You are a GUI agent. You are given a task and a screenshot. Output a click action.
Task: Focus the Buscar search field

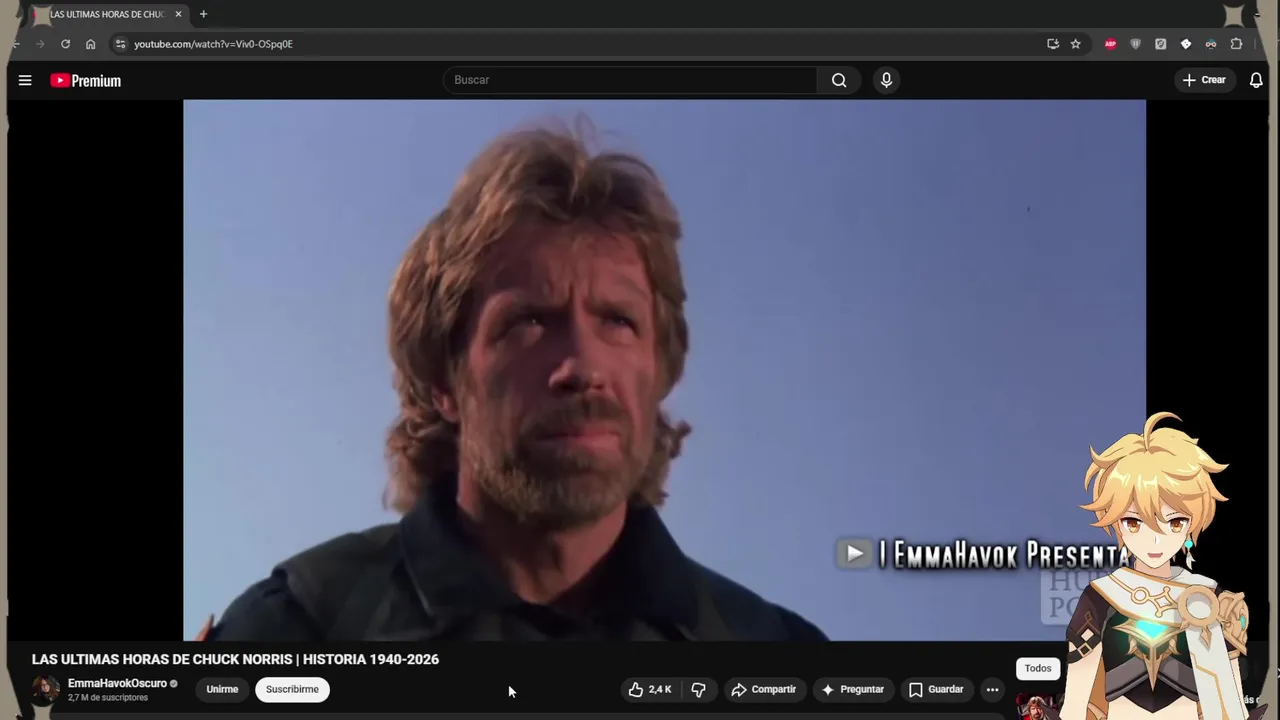click(x=630, y=80)
